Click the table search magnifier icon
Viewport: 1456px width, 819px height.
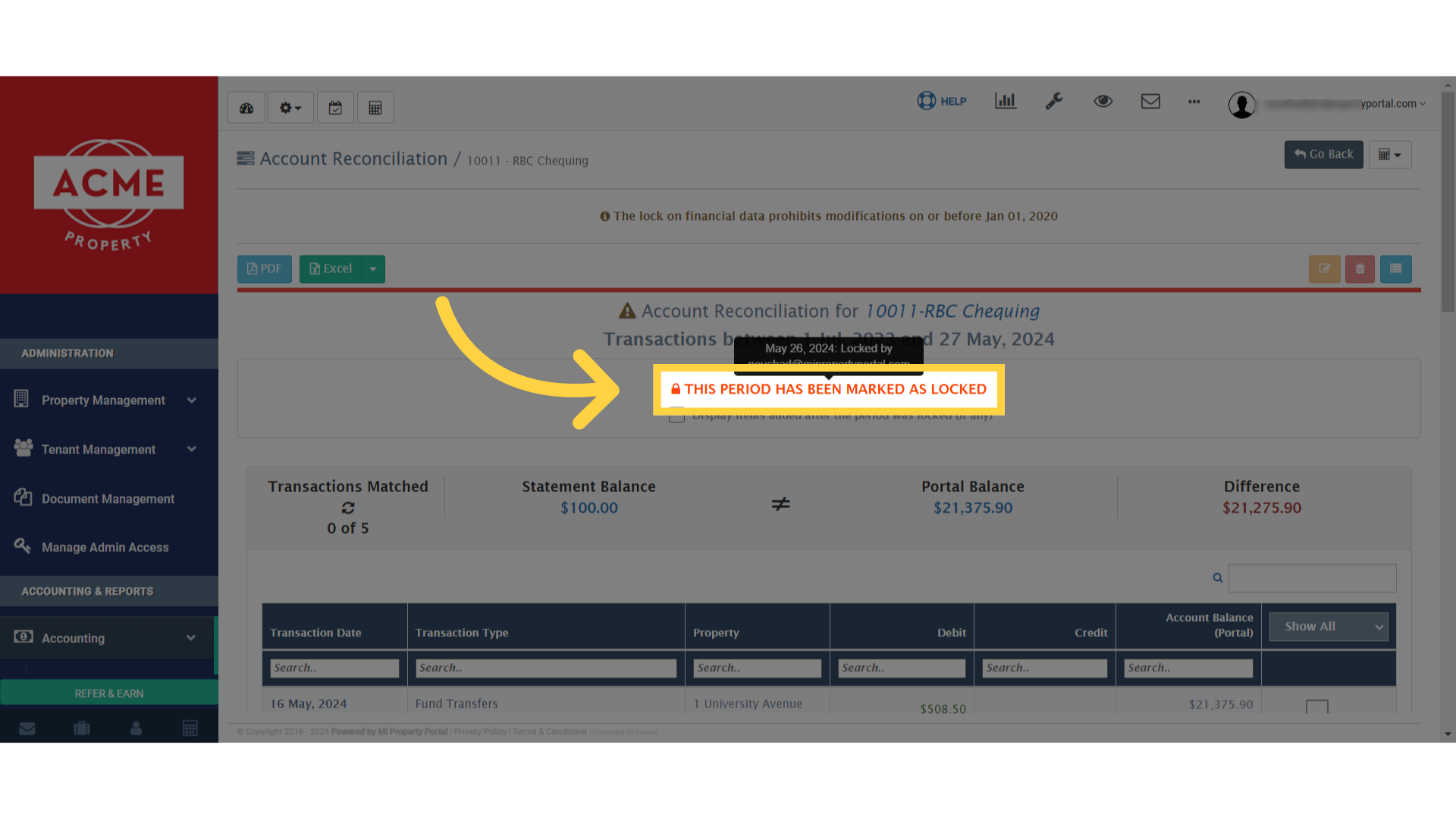(x=1218, y=578)
